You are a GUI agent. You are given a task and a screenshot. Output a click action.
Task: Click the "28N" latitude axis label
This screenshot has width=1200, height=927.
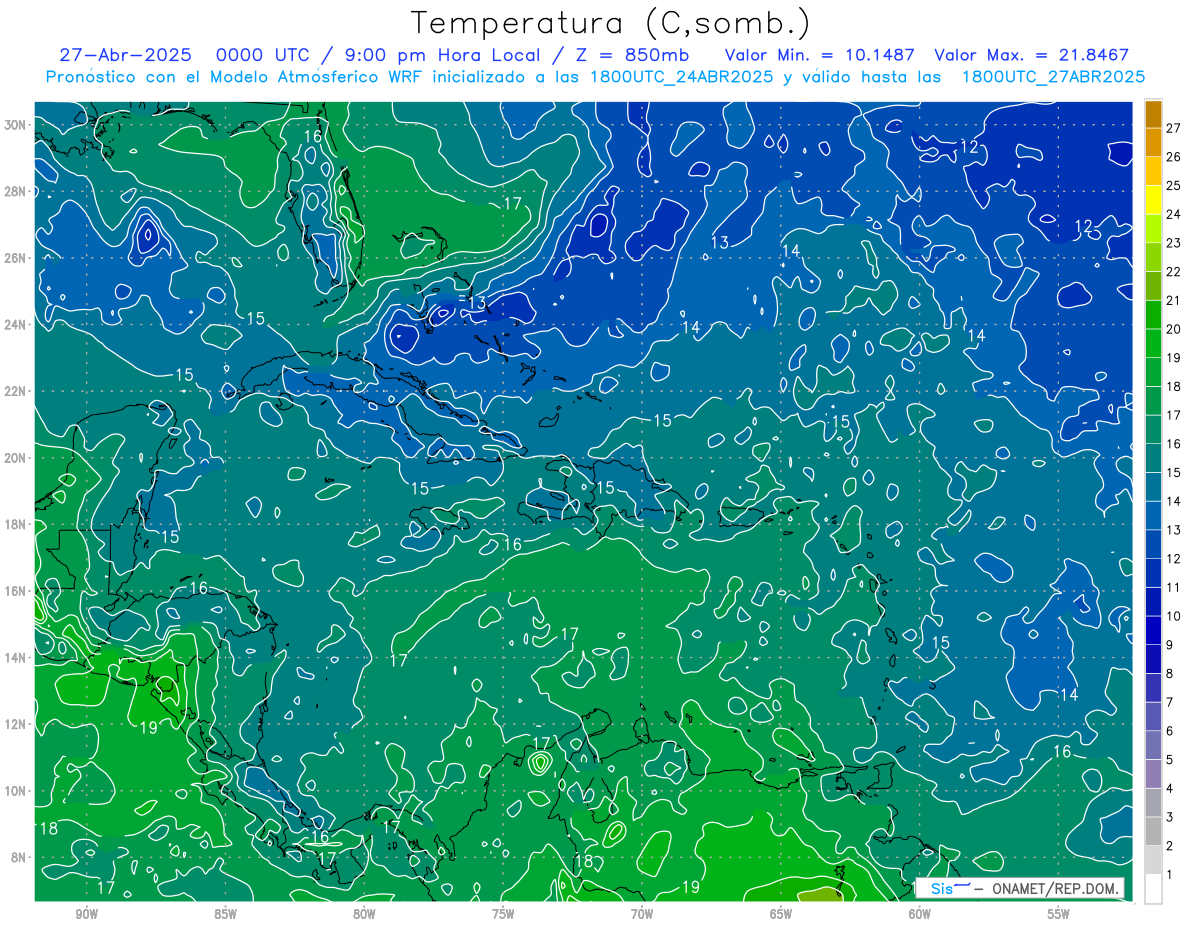[14, 191]
